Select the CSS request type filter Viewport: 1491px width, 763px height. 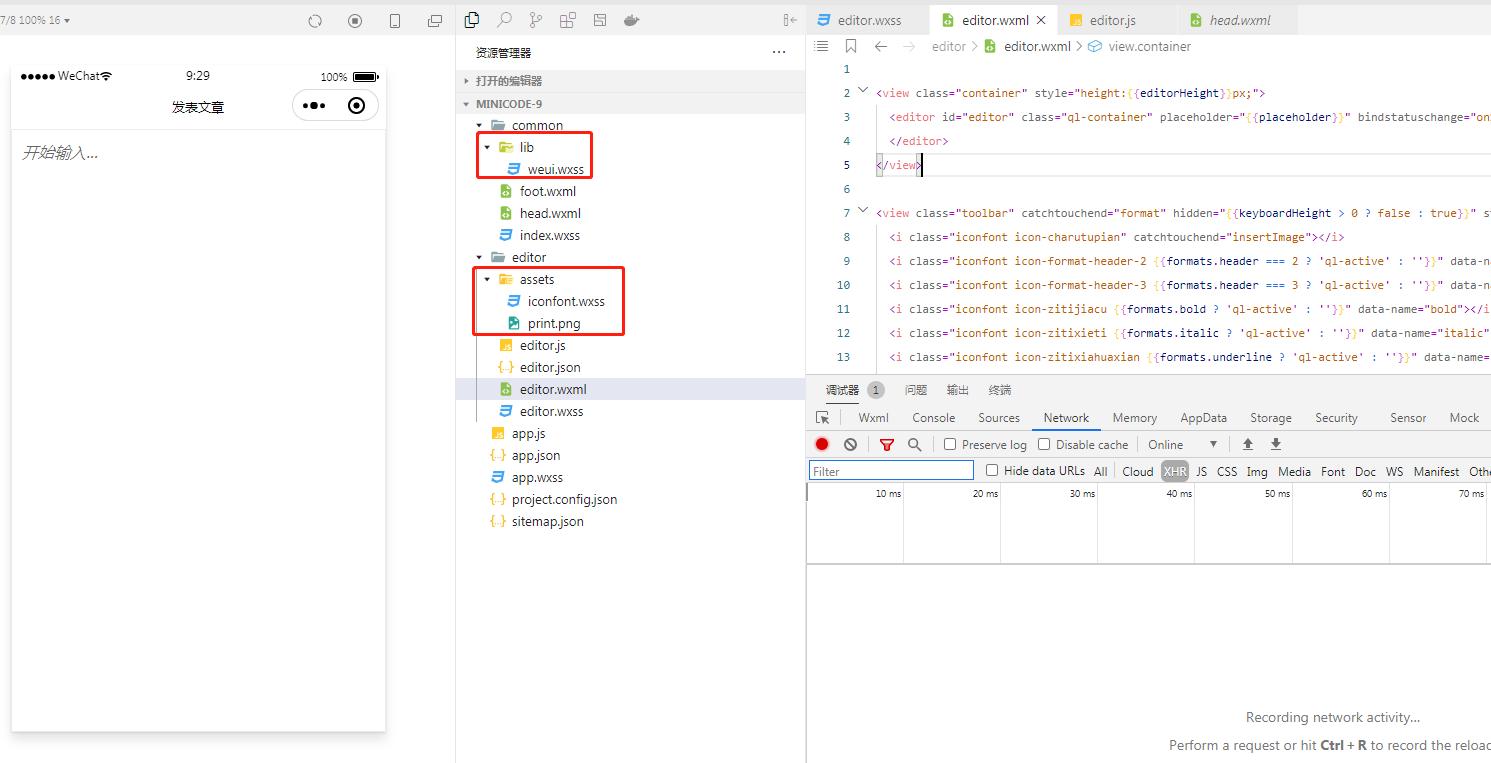1226,471
